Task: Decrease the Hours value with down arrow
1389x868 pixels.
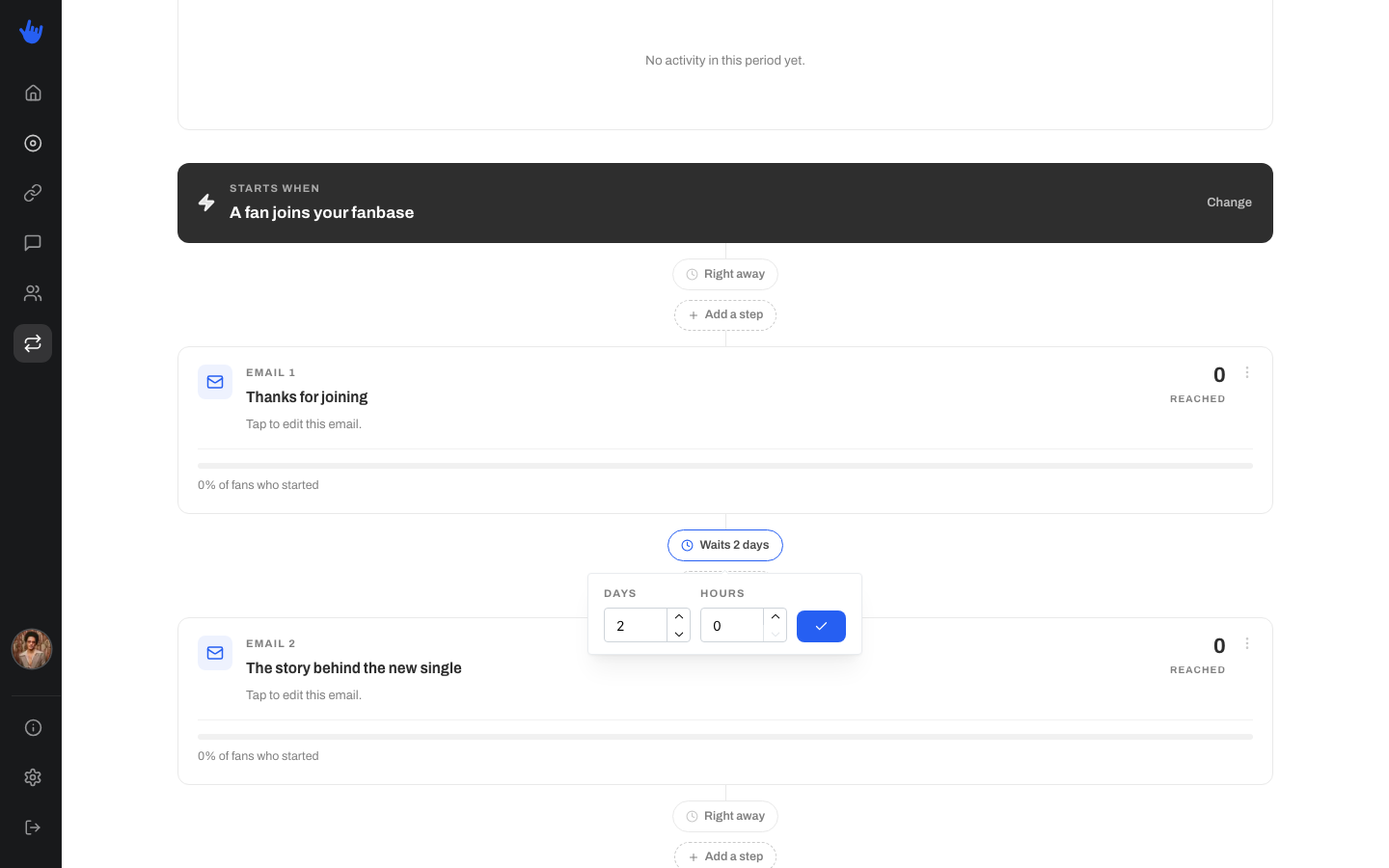Action: 776,634
